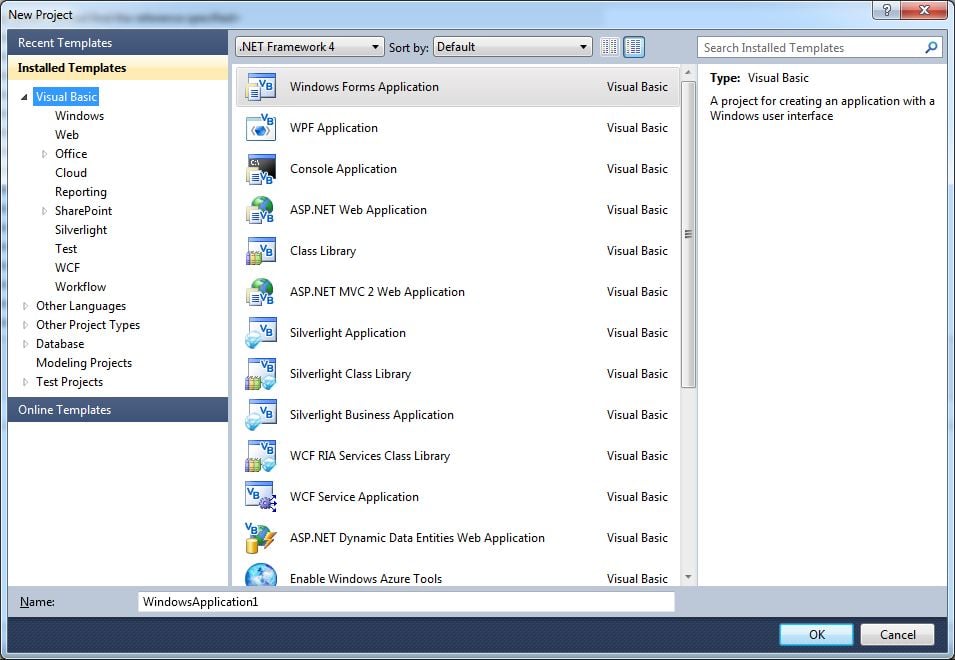Close the New Project dialog
This screenshot has width=955, height=660.
[x=924, y=10]
